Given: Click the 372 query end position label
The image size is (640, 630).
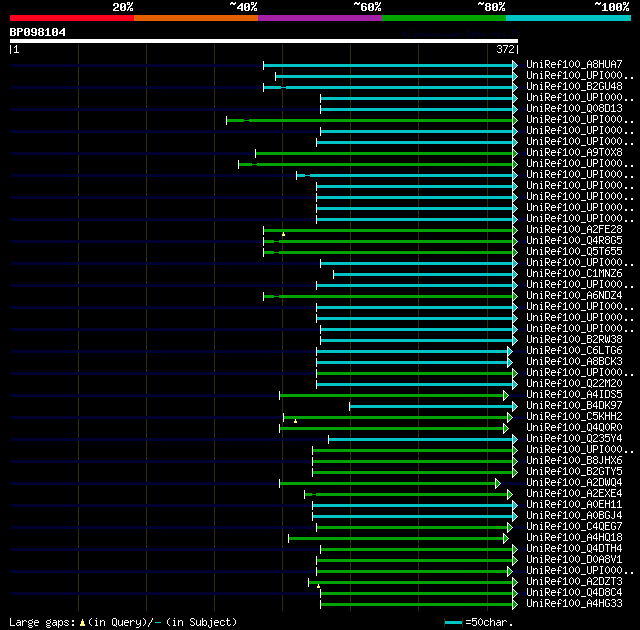Looking at the screenshot, I should [505, 49].
